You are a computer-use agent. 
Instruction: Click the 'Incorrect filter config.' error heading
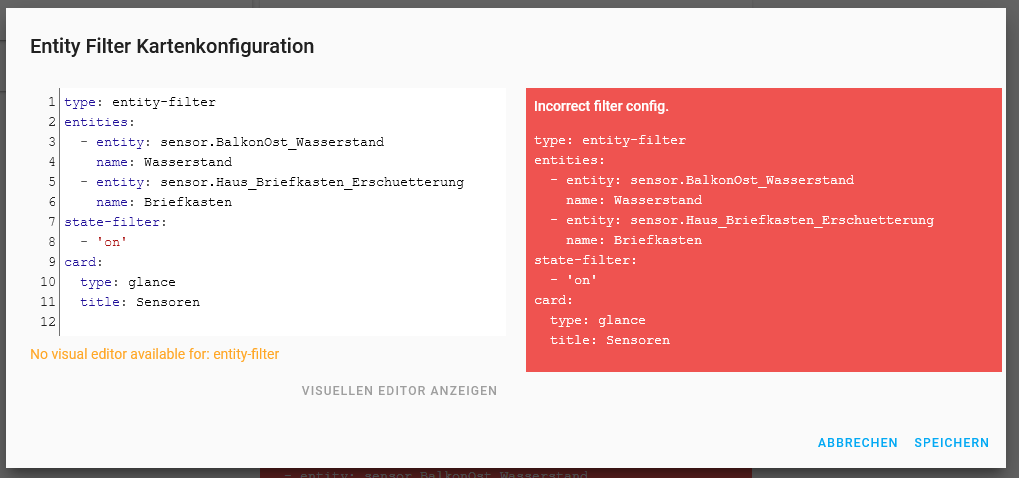601,106
